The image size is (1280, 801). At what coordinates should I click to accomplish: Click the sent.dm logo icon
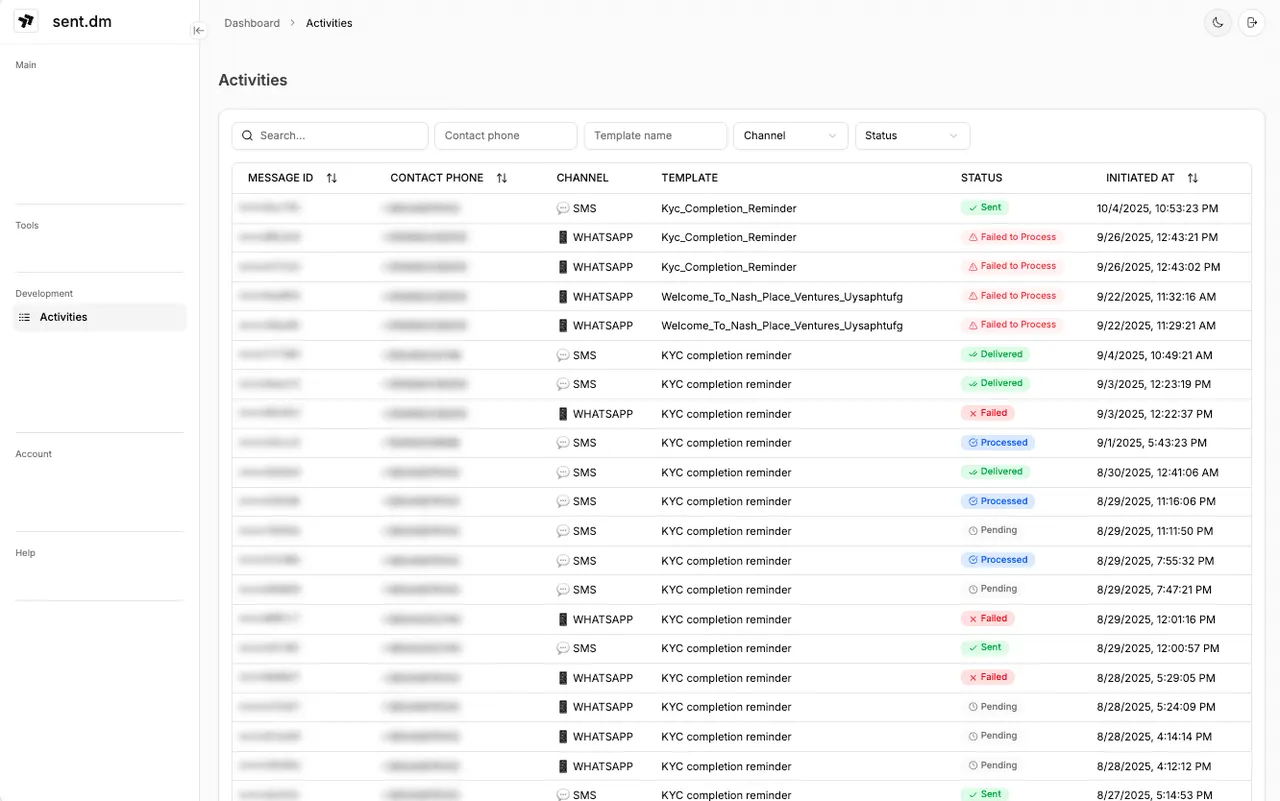pos(26,21)
